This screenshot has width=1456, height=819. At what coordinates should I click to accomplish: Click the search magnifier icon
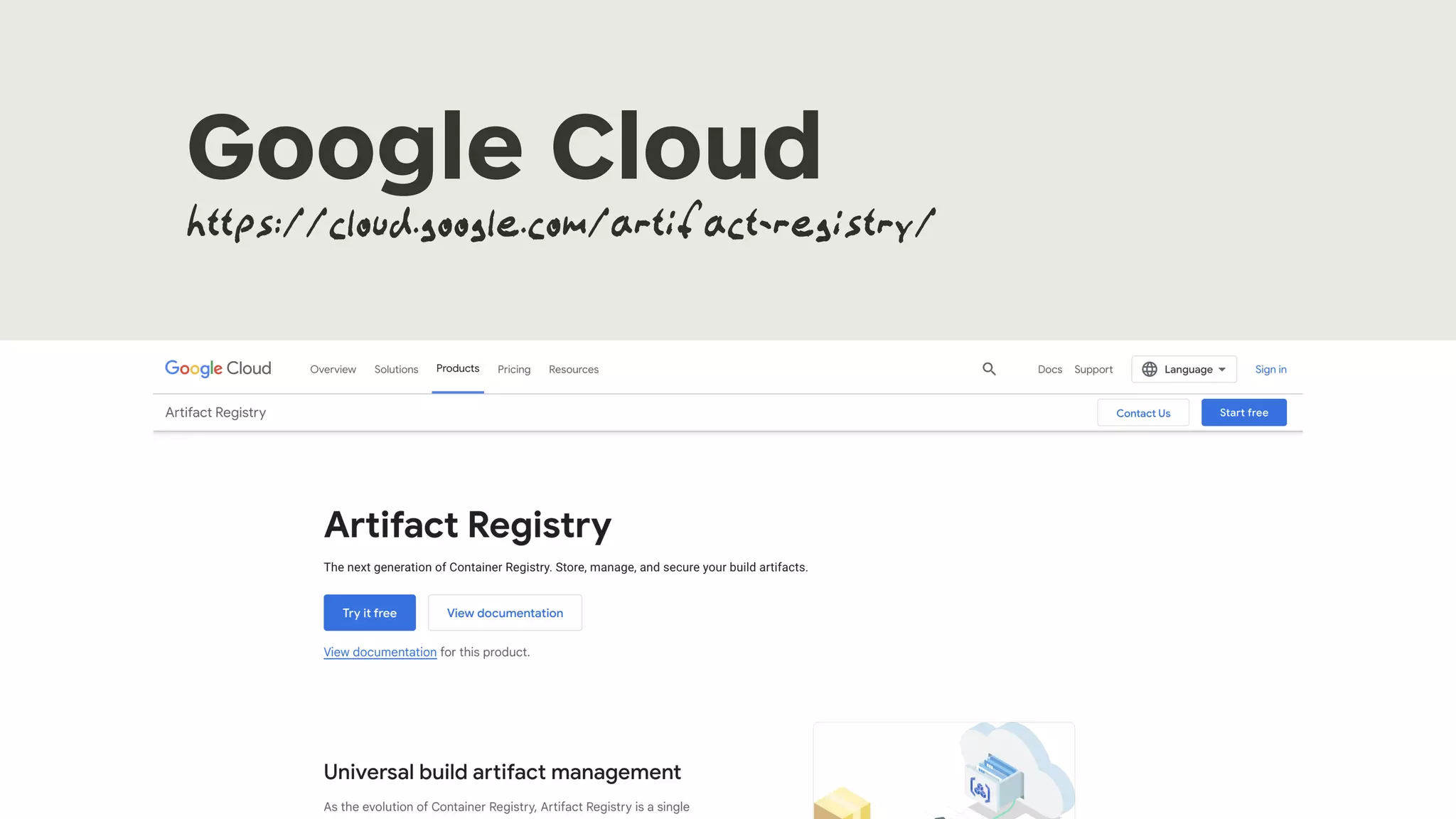click(x=989, y=369)
